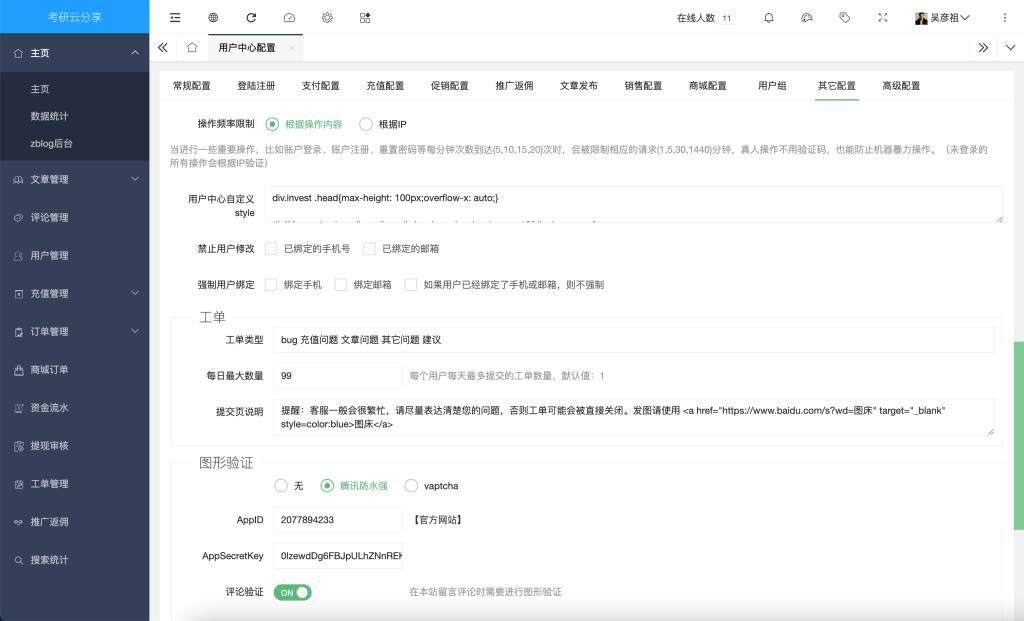The height and width of the screenshot is (621, 1024).
Task: Check the 已绑定的手机号 checkbox
Action: (271, 248)
